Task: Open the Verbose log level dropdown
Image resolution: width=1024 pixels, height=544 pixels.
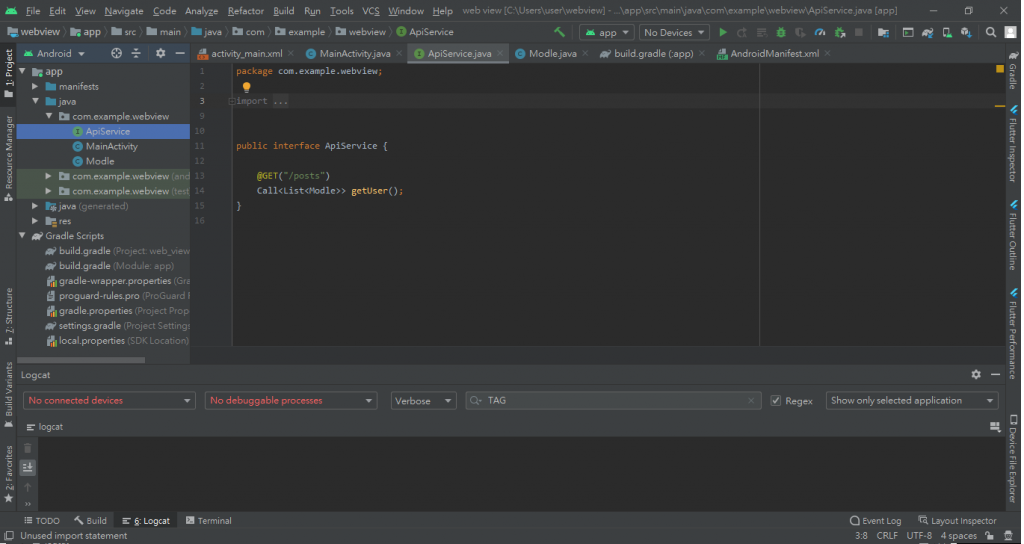Action: (x=423, y=400)
